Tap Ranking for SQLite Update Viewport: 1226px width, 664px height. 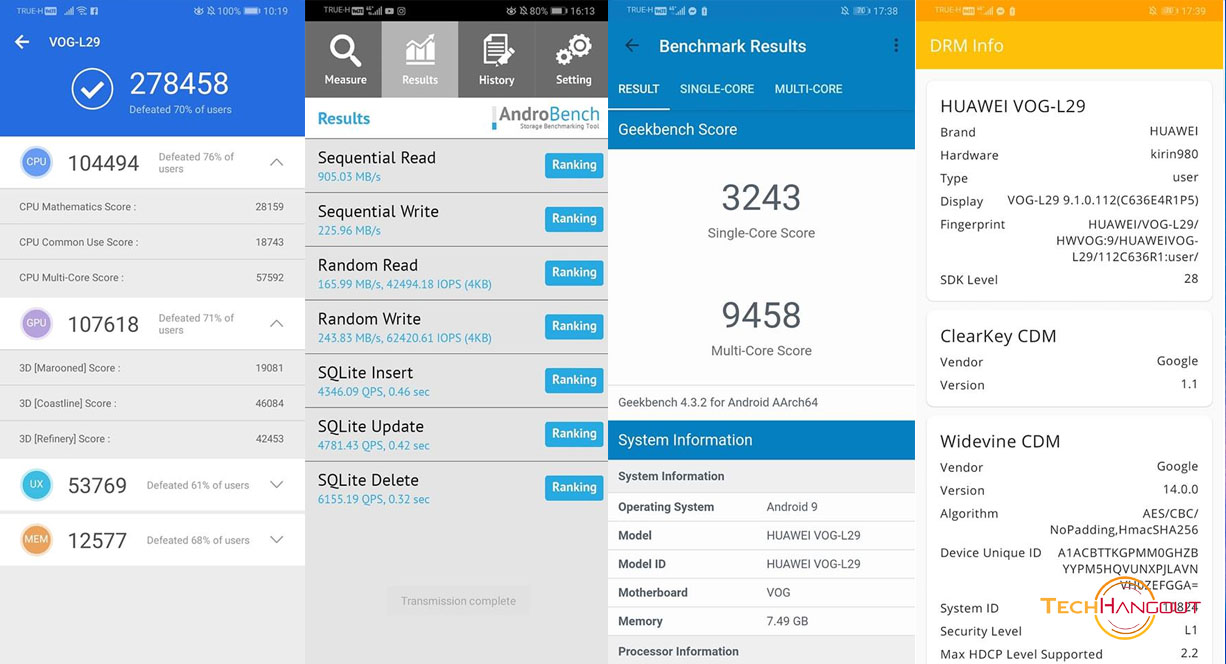click(x=574, y=434)
